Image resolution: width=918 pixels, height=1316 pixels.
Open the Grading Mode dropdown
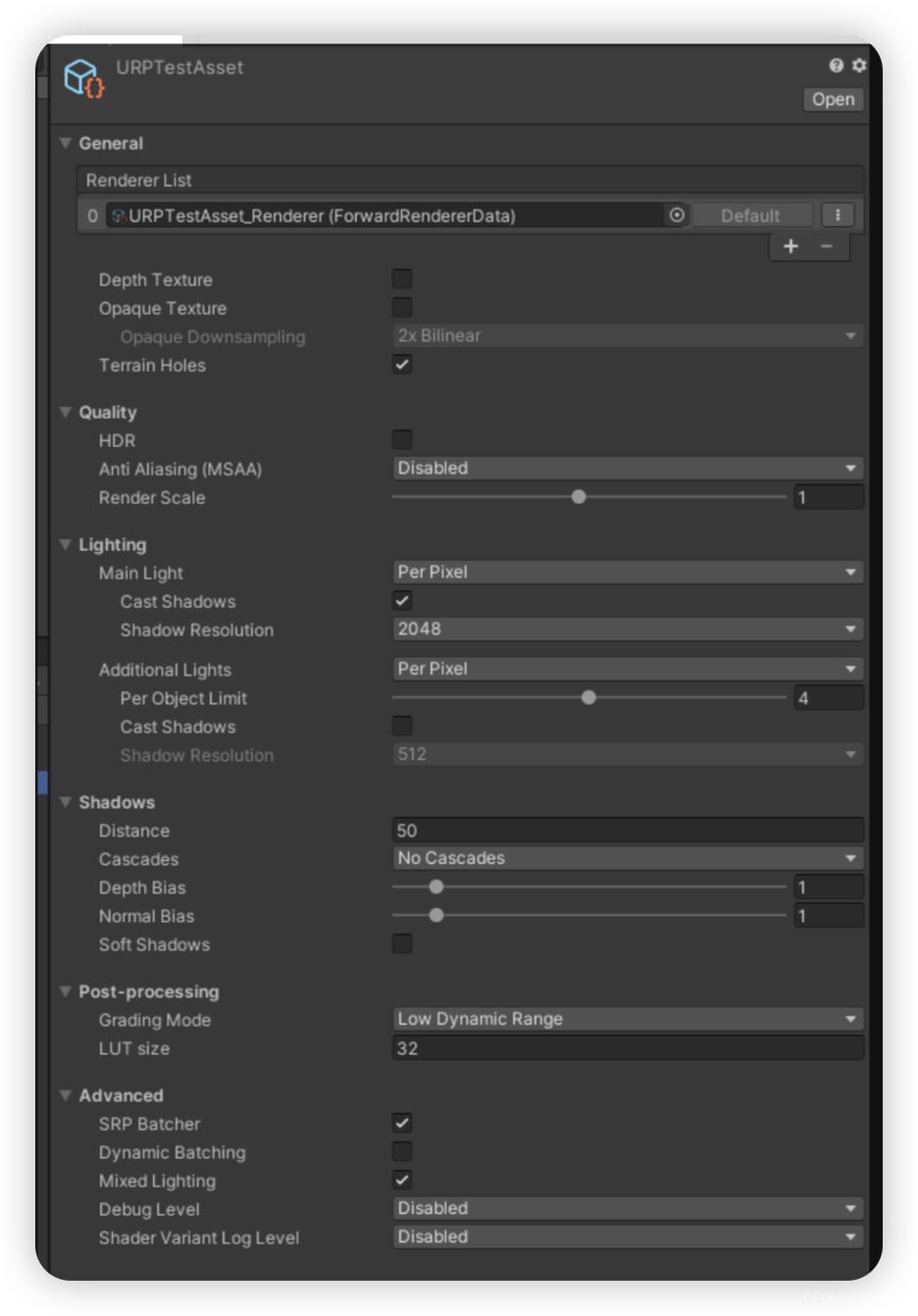(628, 1019)
